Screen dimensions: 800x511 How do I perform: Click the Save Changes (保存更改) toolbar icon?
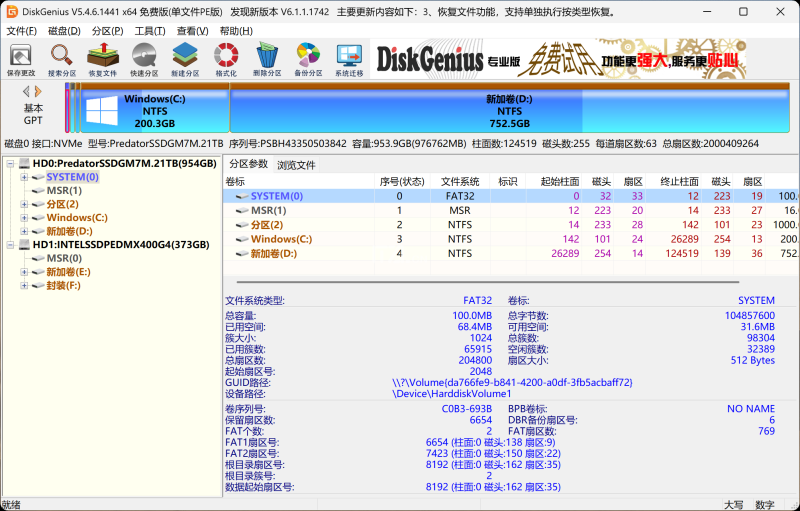(21, 59)
